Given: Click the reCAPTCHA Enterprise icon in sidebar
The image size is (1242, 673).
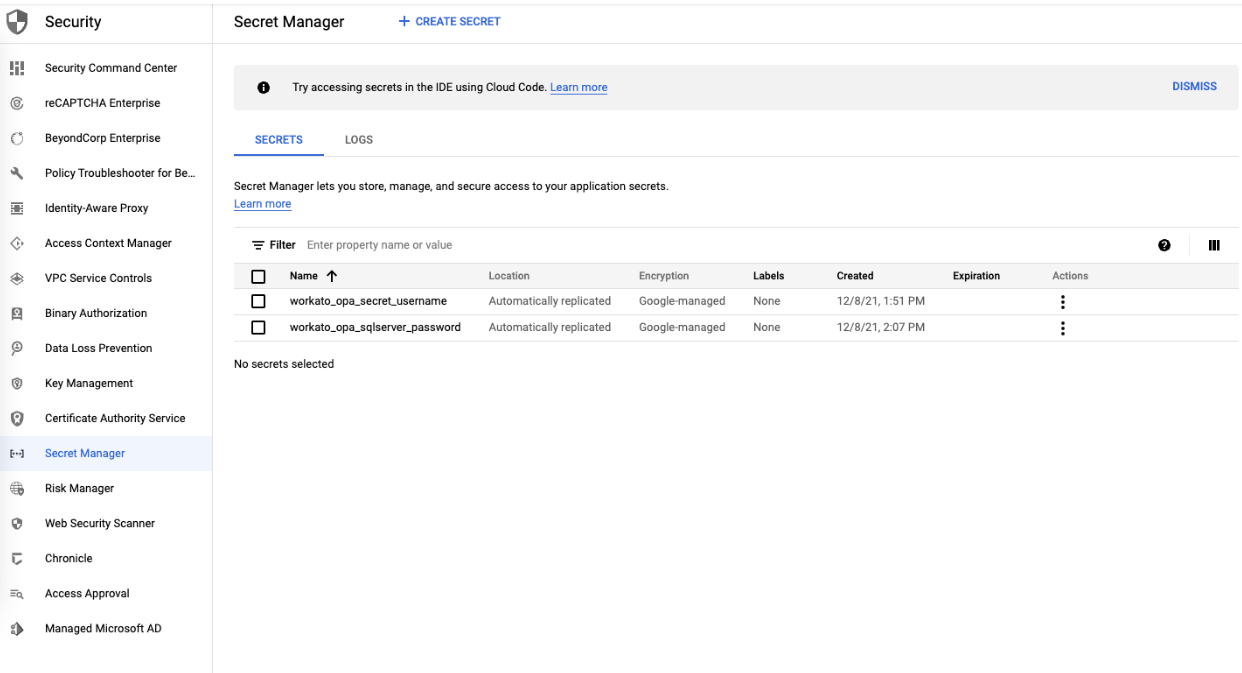Looking at the screenshot, I should point(16,103).
